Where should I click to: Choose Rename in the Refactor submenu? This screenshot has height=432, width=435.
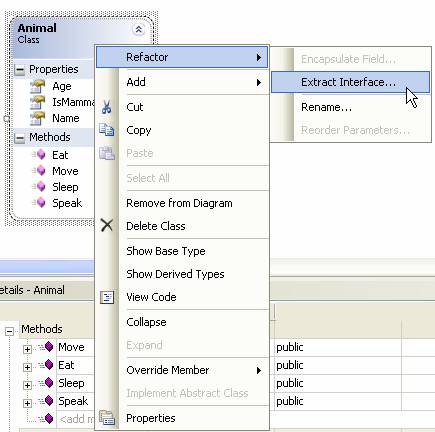[x=326, y=107]
